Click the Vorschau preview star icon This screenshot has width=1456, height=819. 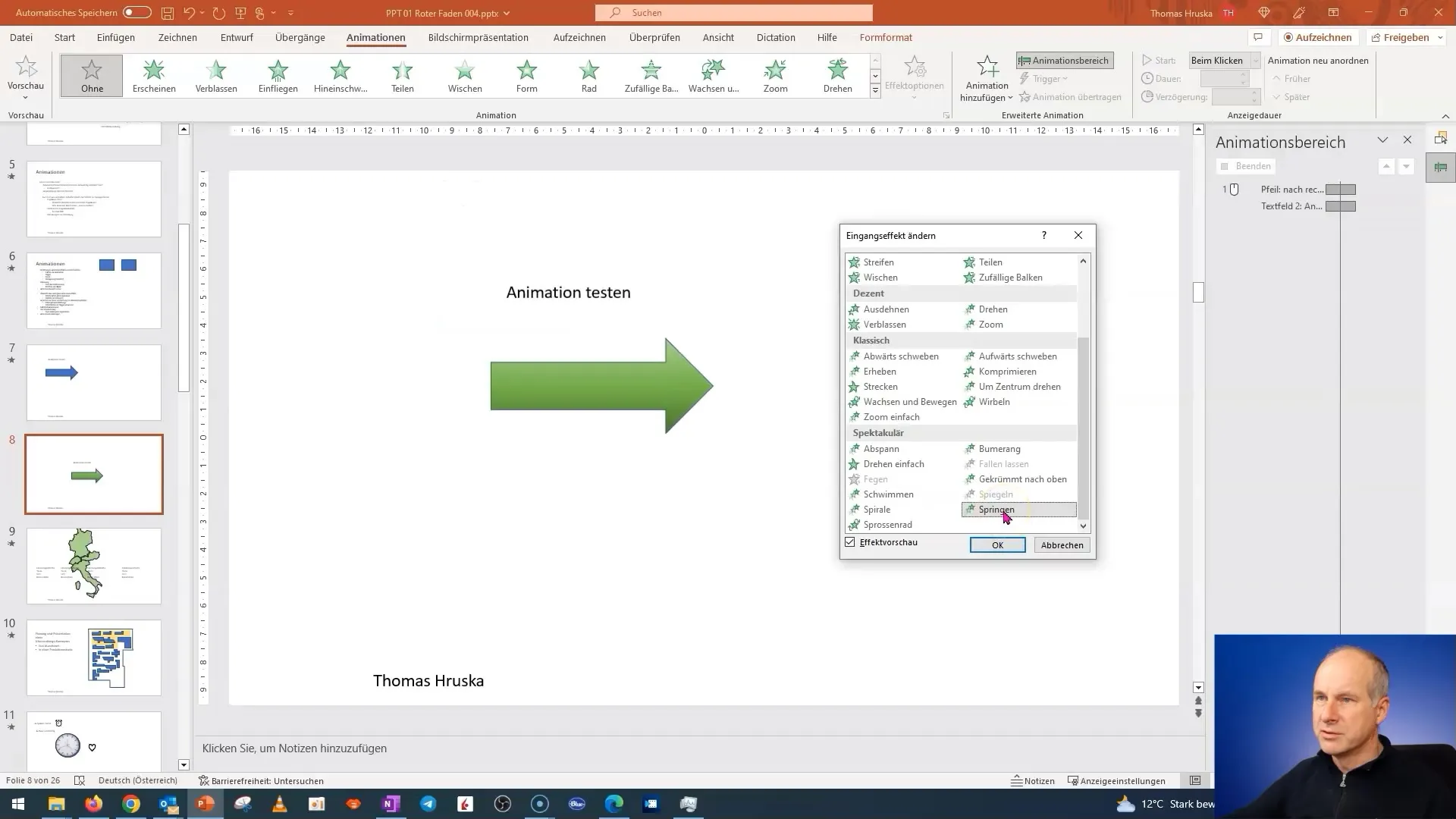click(26, 67)
